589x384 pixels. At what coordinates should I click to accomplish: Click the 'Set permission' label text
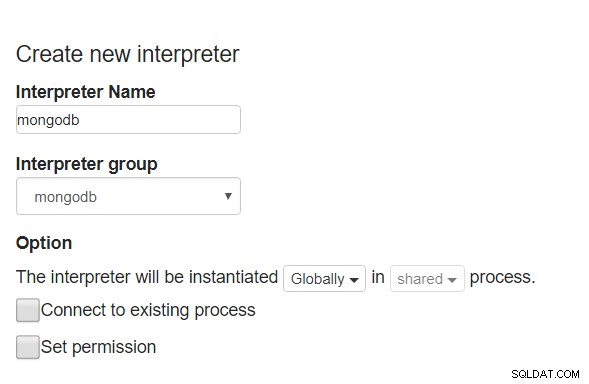98,347
